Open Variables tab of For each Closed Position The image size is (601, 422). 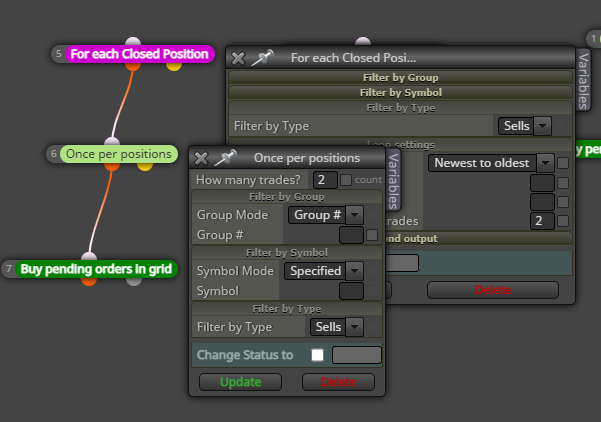pos(583,80)
